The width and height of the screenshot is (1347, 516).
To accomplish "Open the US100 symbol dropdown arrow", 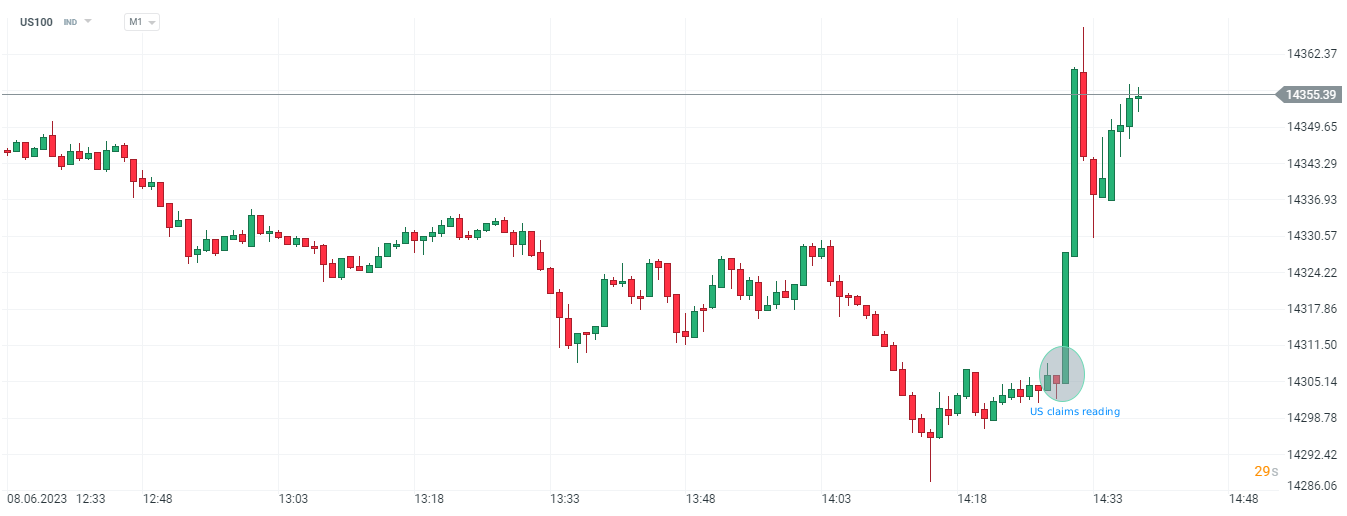I will tap(88, 21).
